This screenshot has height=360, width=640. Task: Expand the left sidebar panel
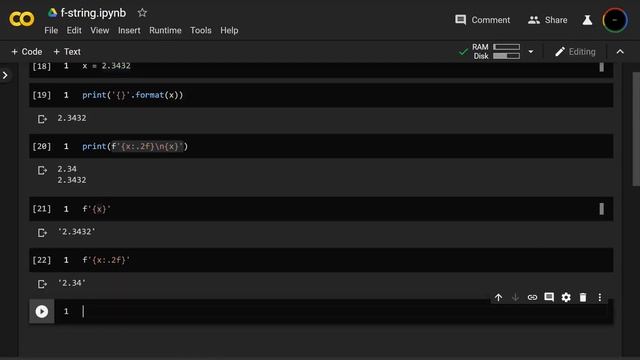[x=5, y=75]
